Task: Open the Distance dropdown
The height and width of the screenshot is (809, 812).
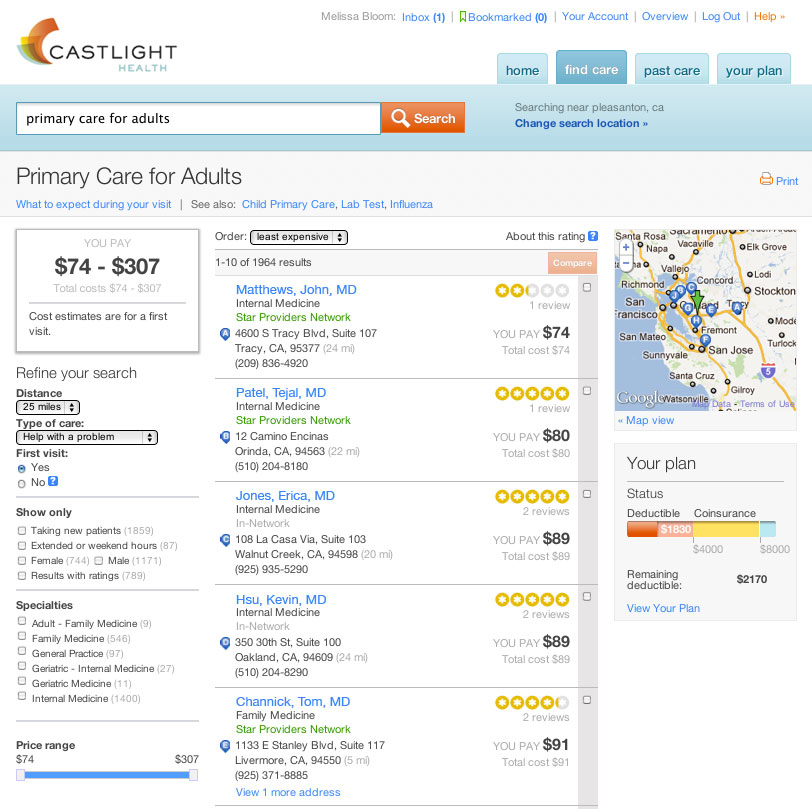Action: click(48, 407)
